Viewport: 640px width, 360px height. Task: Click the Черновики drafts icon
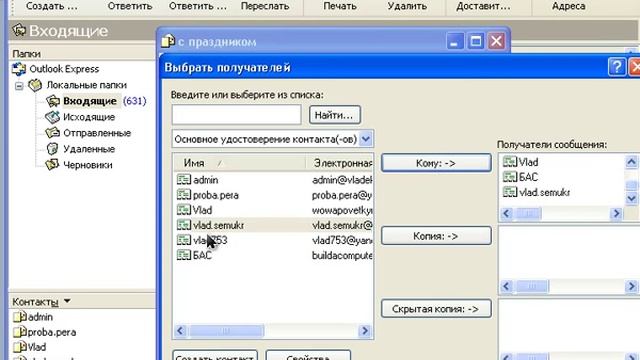click(x=53, y=165)
